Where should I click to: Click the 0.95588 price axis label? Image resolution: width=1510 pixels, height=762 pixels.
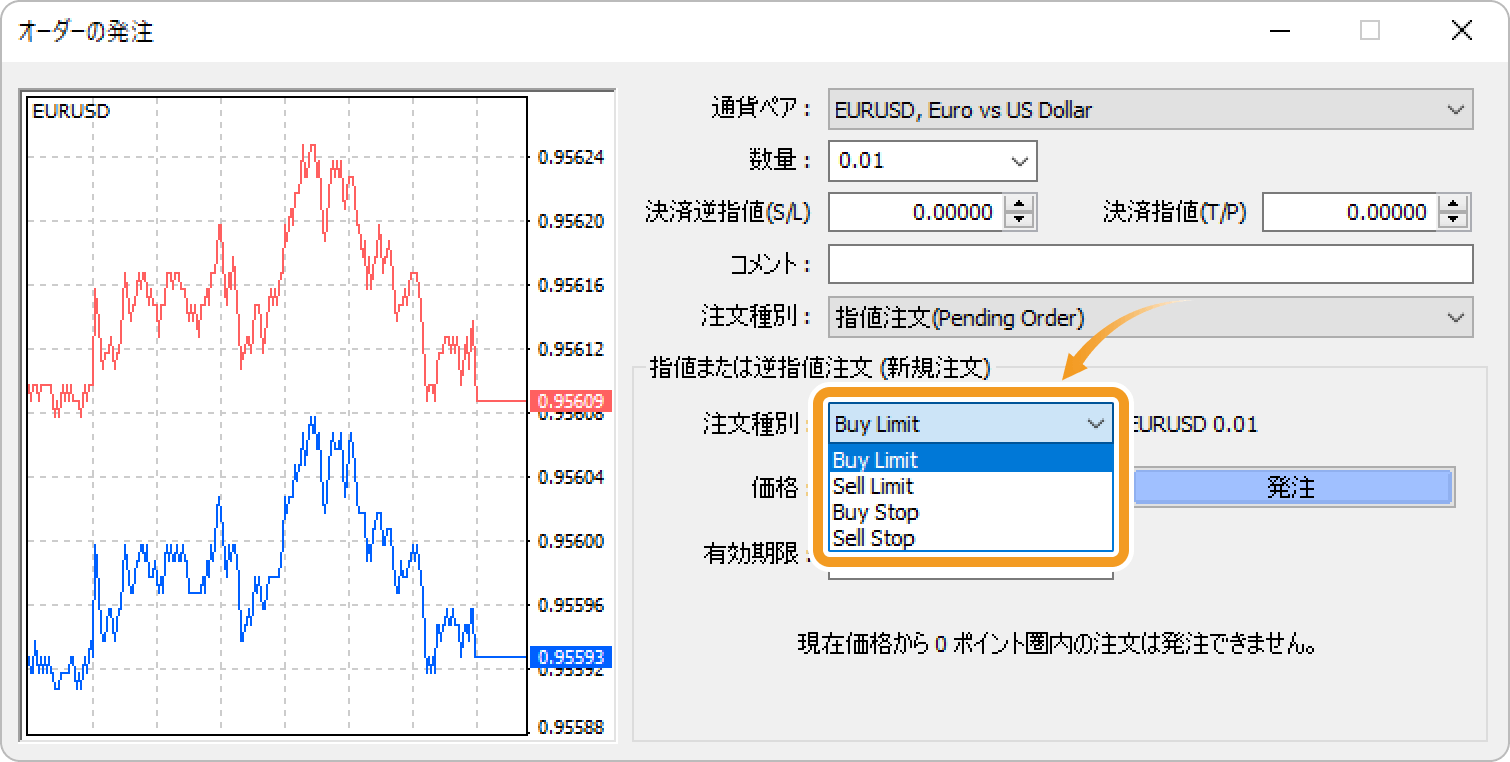click(x=571, y=727)
